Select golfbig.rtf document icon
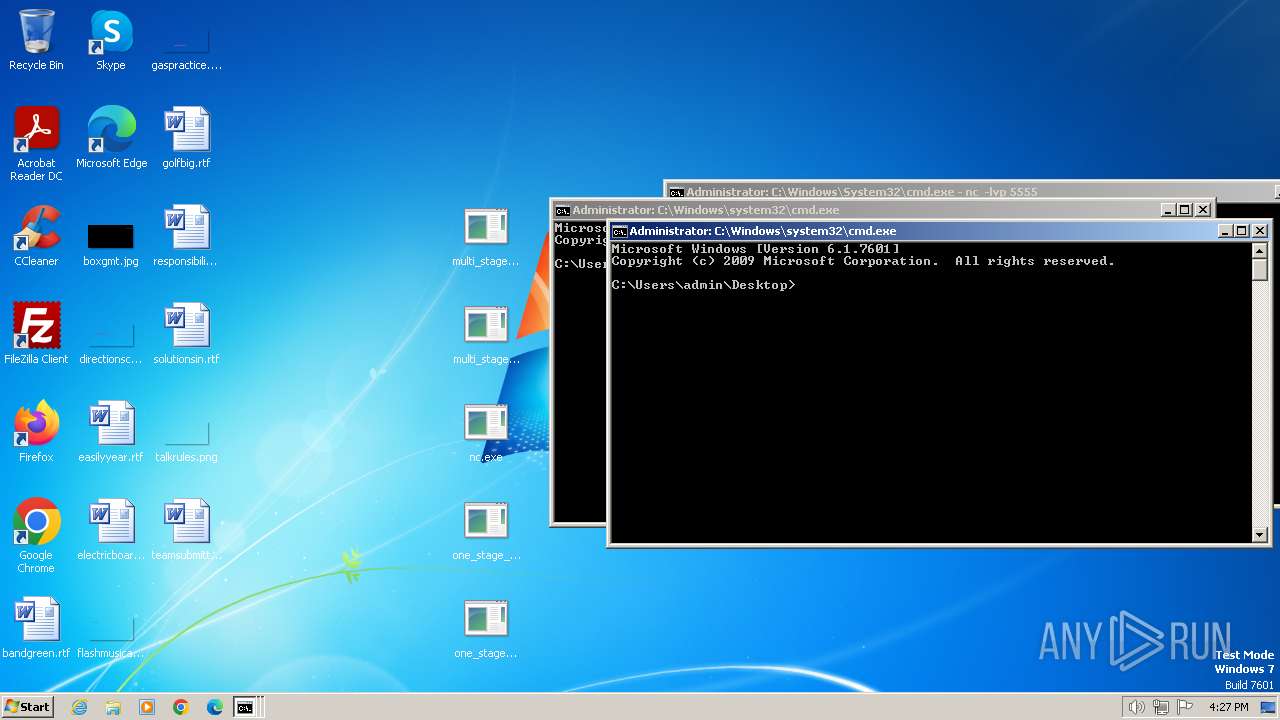1280x720 pixels. pyautogui.click(x=186, y=138)
